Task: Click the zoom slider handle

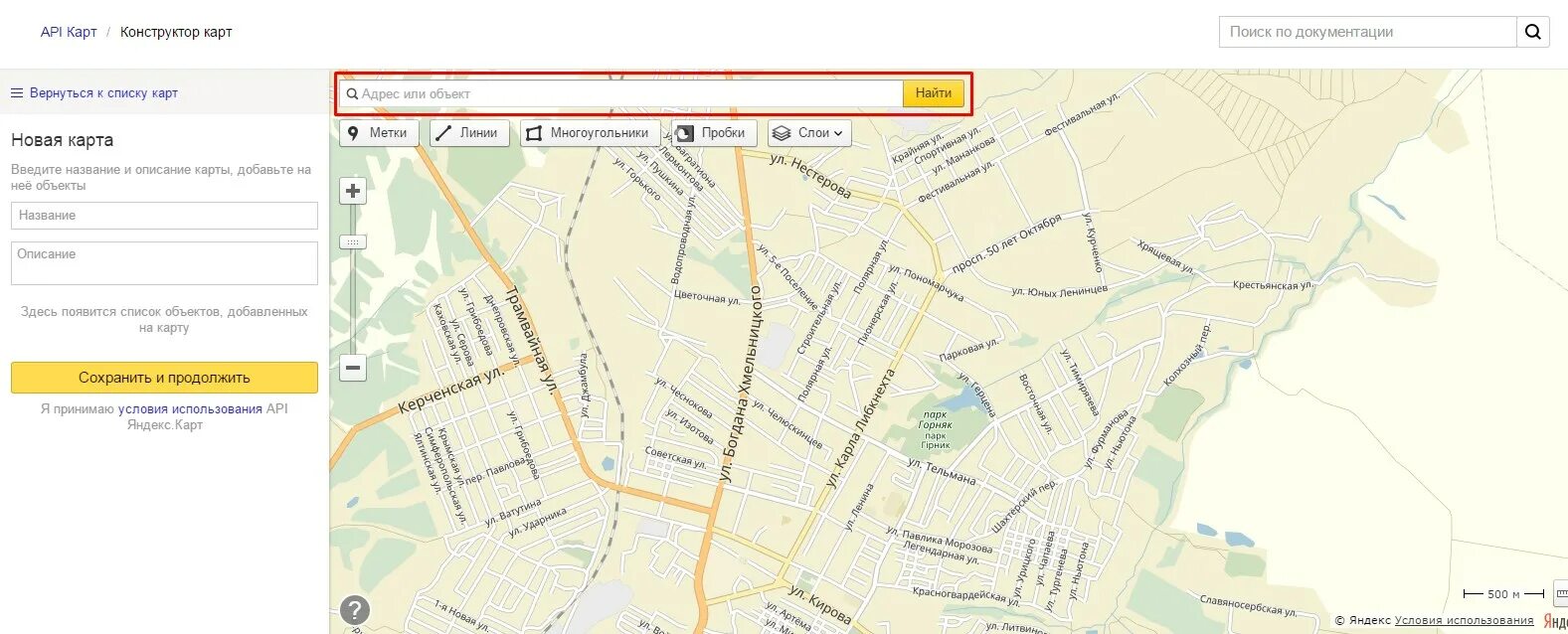Action: pos(353,241)
